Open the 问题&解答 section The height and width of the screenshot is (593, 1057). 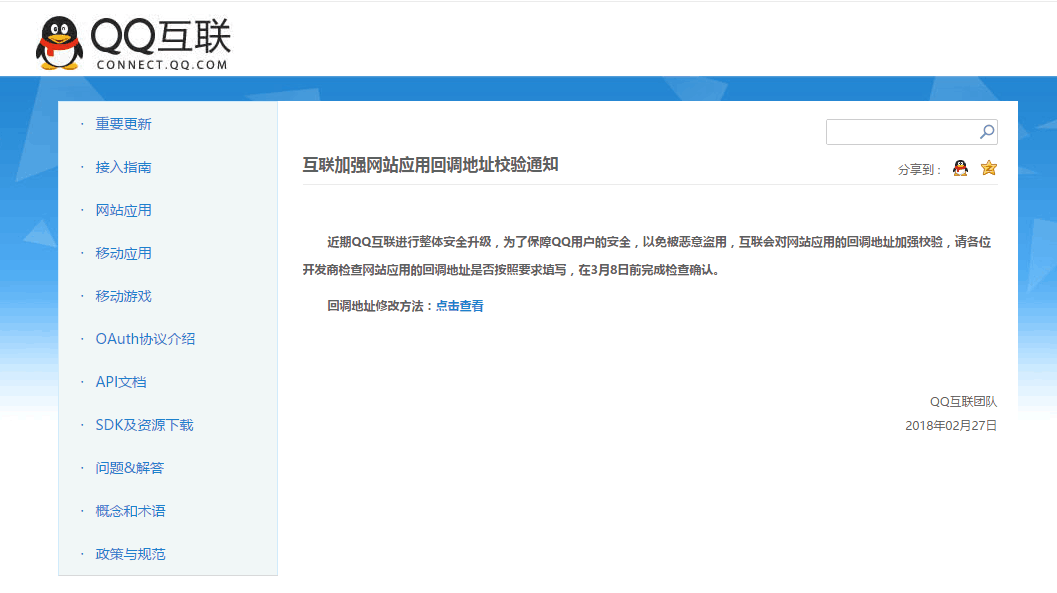click(x=128, y=467)
